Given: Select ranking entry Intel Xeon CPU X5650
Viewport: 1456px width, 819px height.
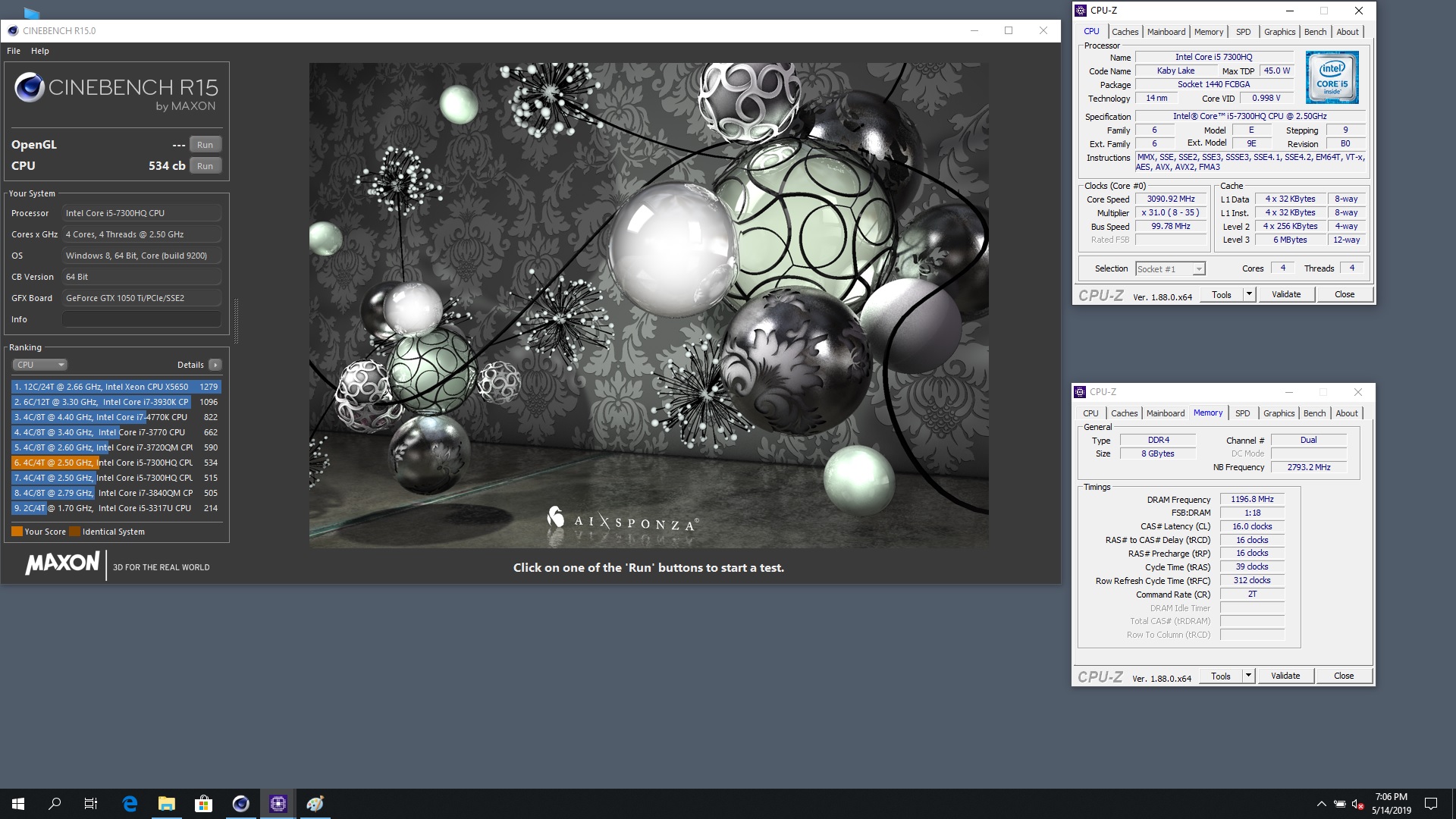Looking at the screenshot, I should (116, 387).
